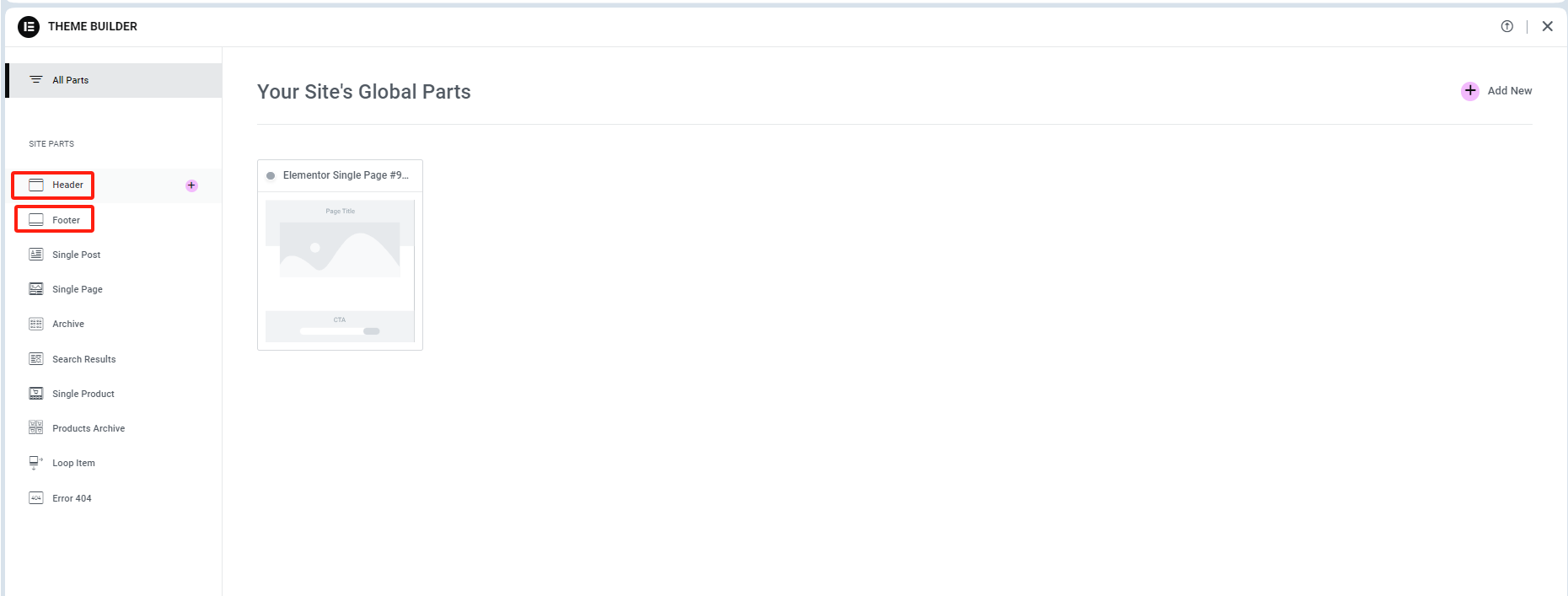Open the Single Product site part
The image size is (1568, 596).
click(83, 394)
